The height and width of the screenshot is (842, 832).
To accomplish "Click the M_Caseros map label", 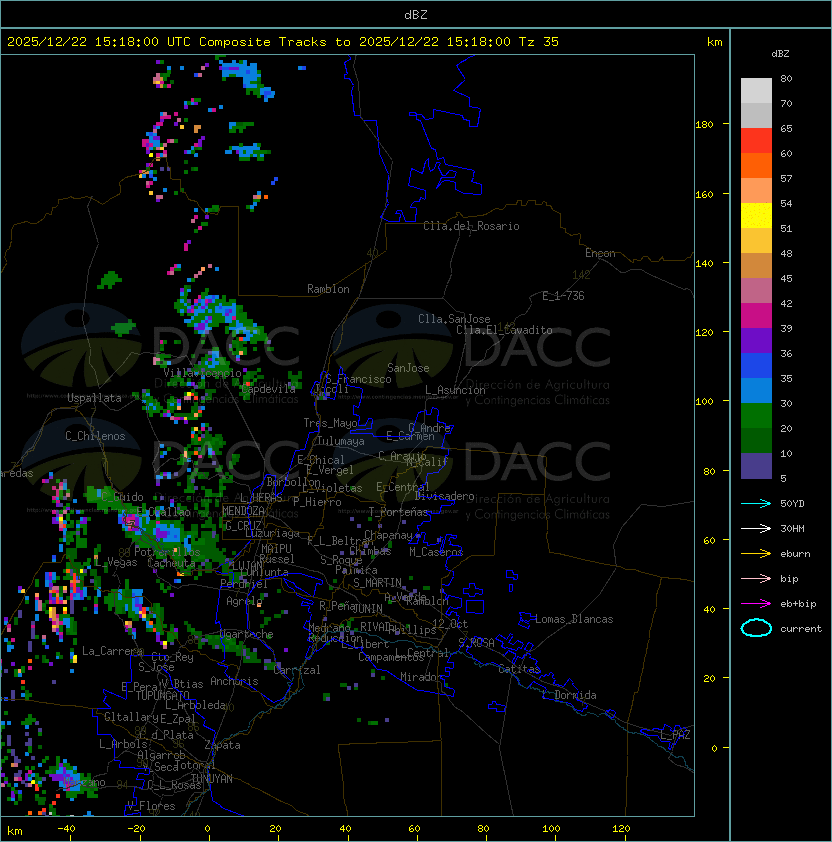I will pyautogui.click(x=436, y=551).
